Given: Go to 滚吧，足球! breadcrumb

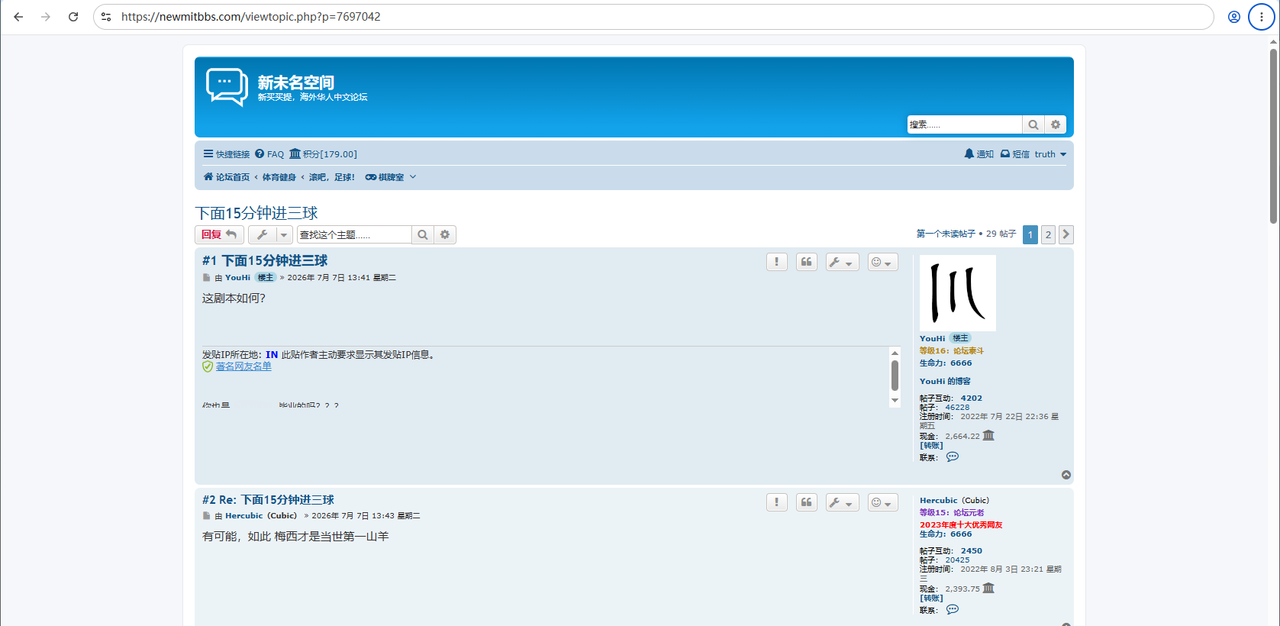Looking at the screenshot, I should pos(332,177).
